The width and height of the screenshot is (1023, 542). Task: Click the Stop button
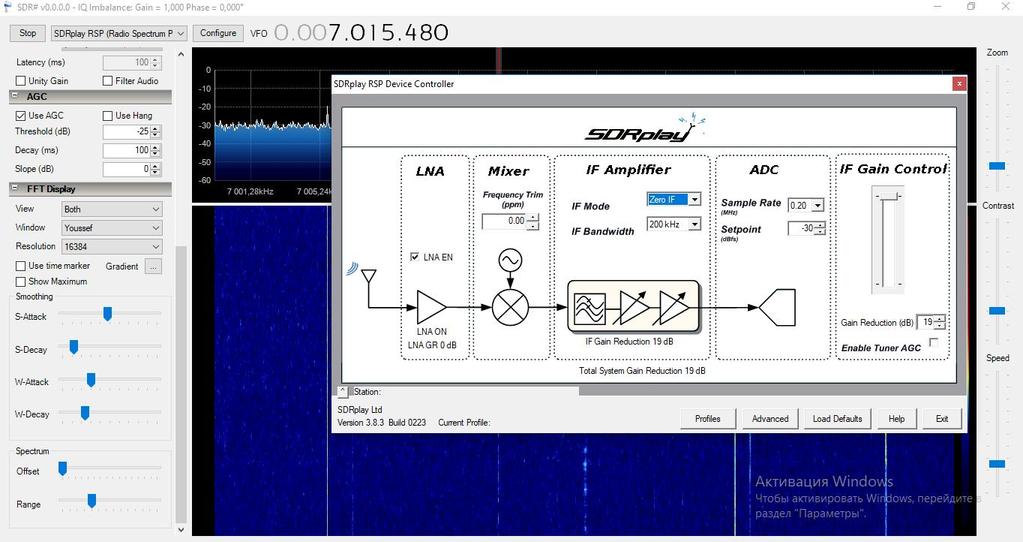(x=27, y=33)
